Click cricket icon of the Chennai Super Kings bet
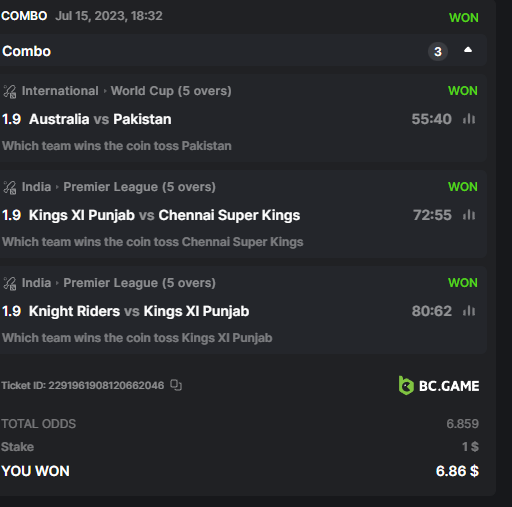The height and width of the screenshot is (507, 512). (10, 187)
